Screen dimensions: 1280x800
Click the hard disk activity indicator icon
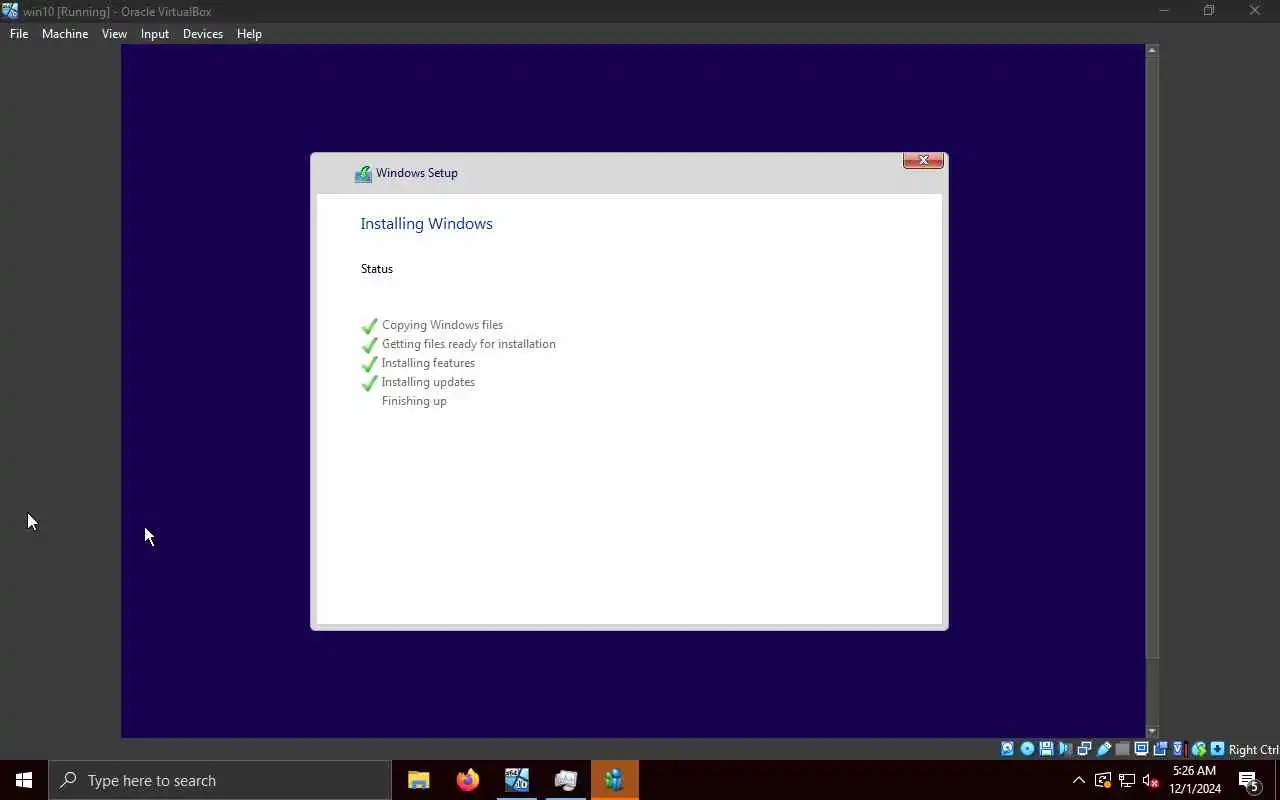(1007, 749)
